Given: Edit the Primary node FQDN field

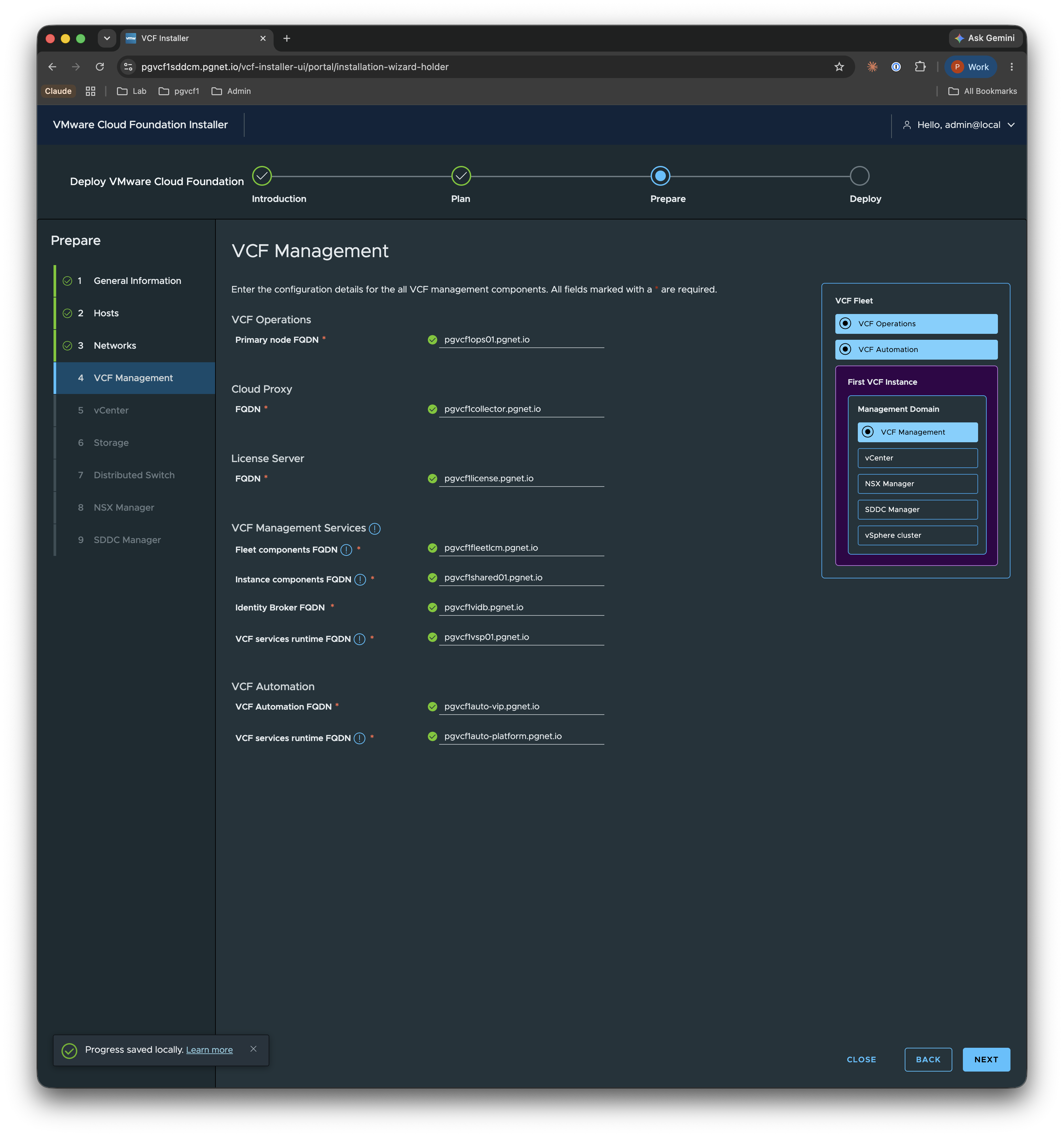Looking at the screenshot, I should 521,340.
